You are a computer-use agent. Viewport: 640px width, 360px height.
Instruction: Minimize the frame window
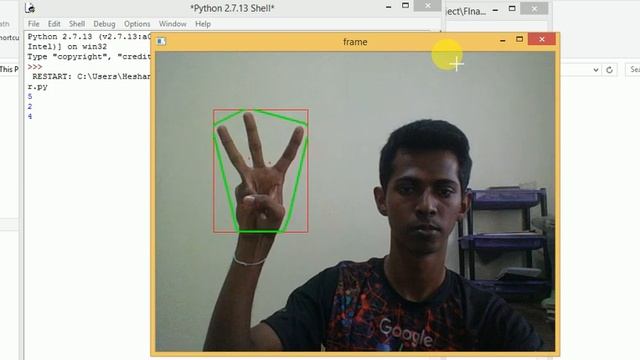pyautogui.click(x=502, y=40)
